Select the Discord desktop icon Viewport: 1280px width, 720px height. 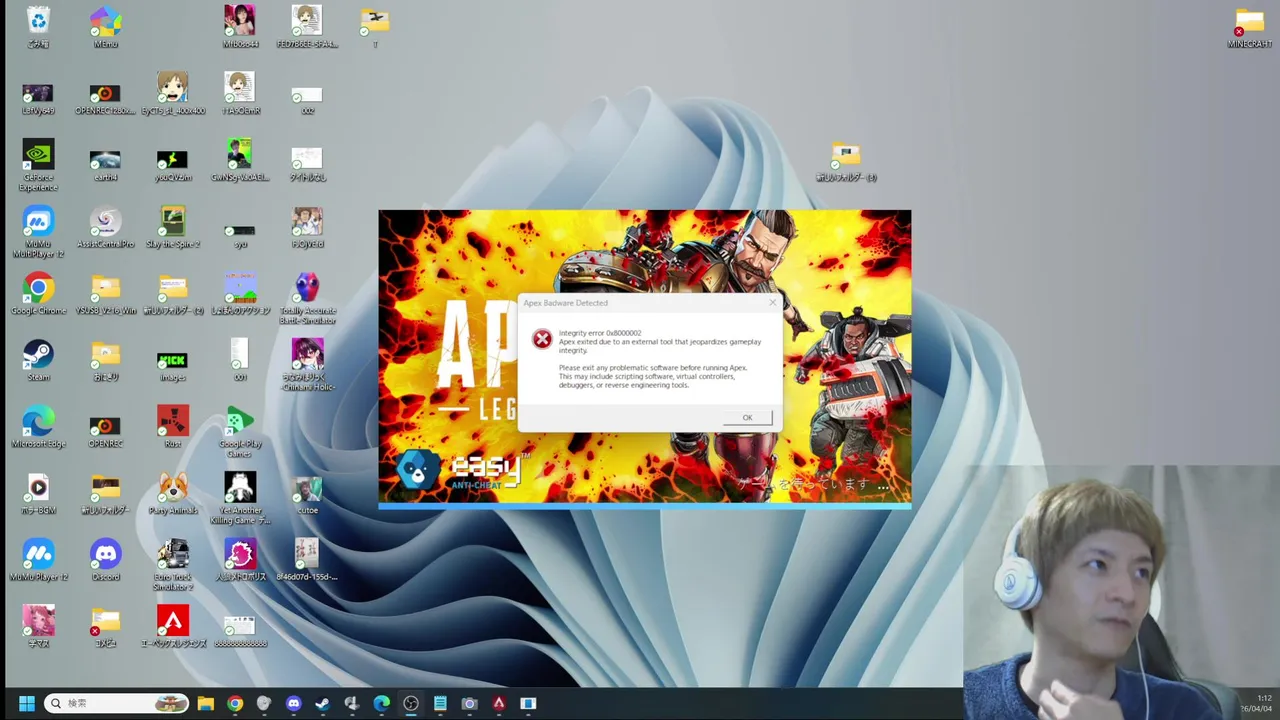(x=105, y=560)
